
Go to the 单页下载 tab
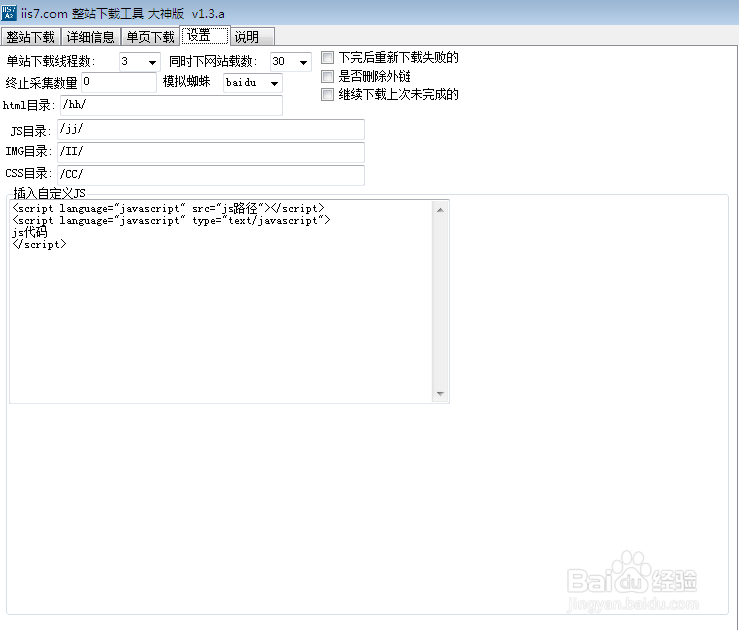(x=150, y=37)
